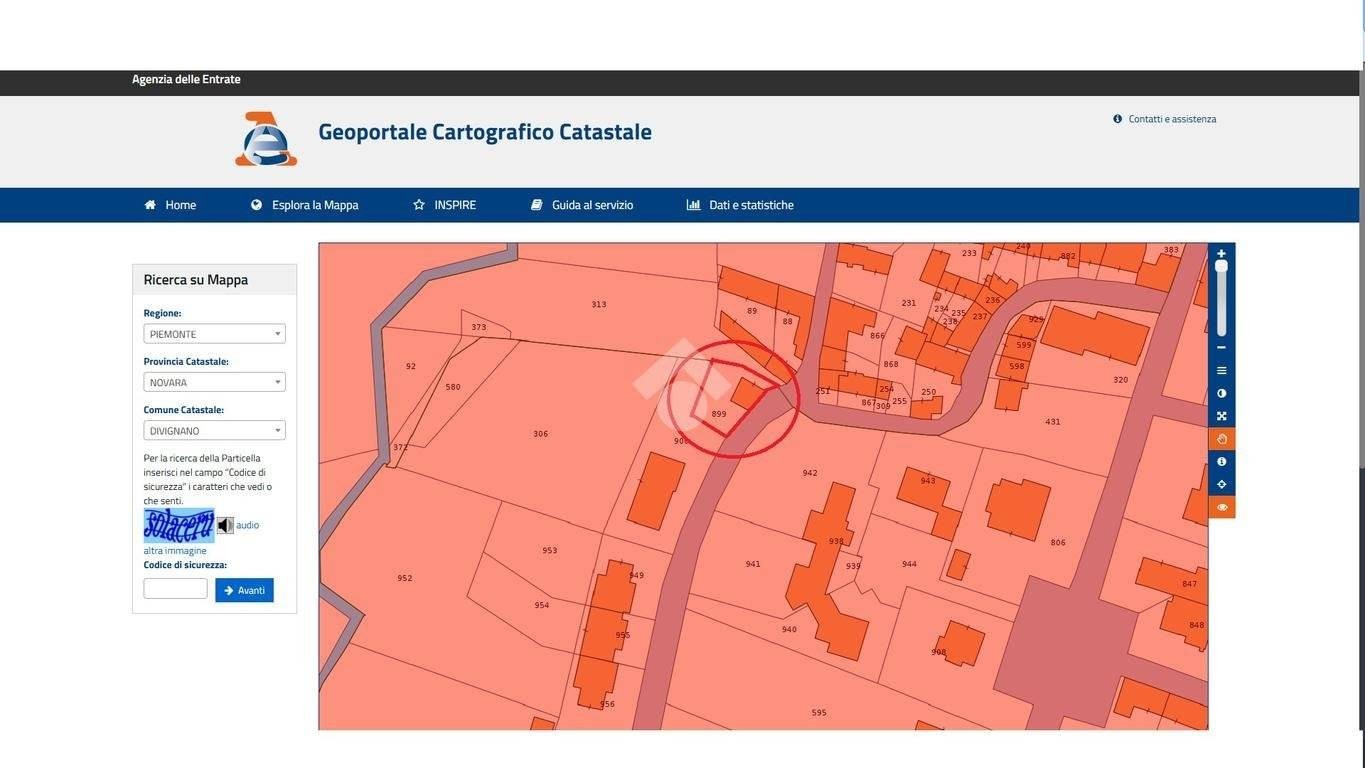This screenshot has width=1365, height=768.
Task: Zoom out with the map minus icon
Action: (1221, 347)
